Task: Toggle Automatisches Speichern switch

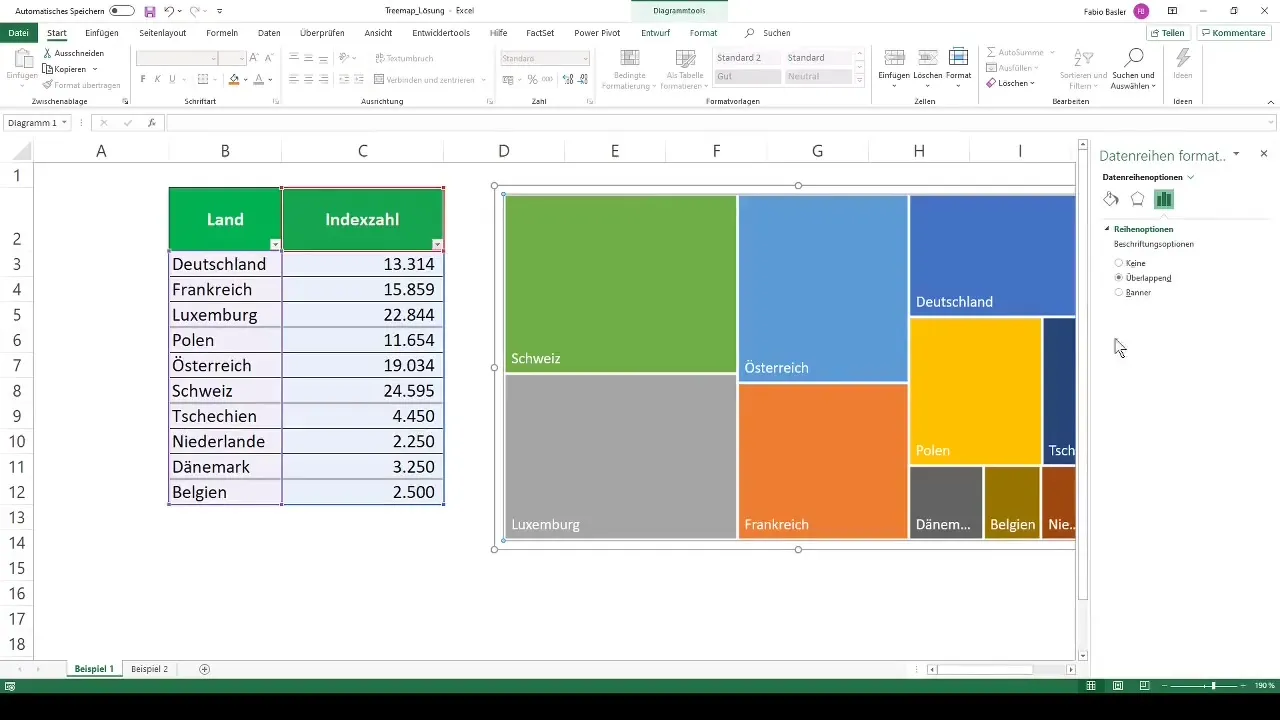Action: pos(122,11)
